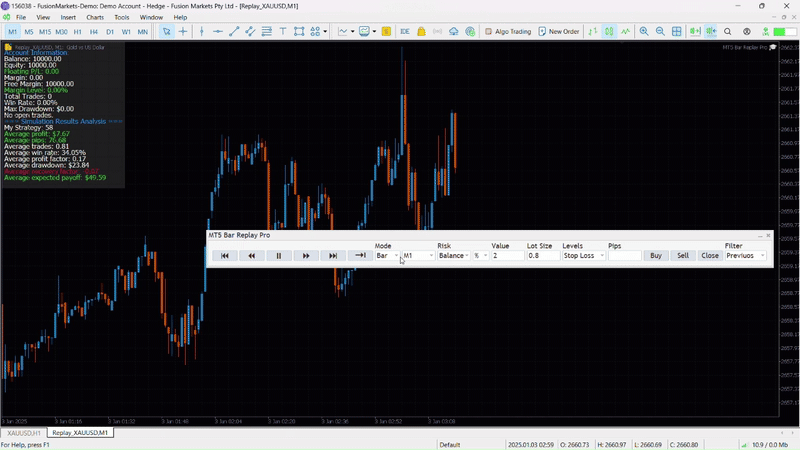The image size is (800, 450).
Task: Open the Levels dropdown showing Stop Loss
Action: pyautogui.click(x=584, y=256)
